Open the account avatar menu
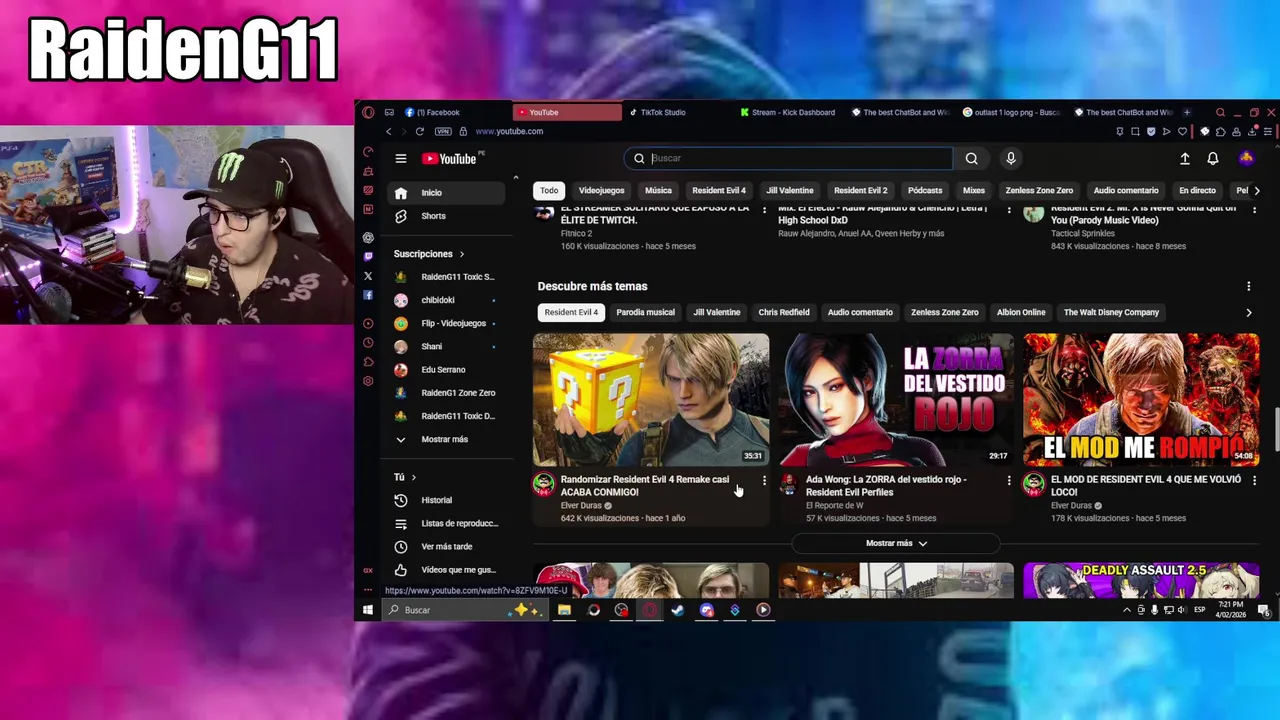 [x=1246, y=158]
